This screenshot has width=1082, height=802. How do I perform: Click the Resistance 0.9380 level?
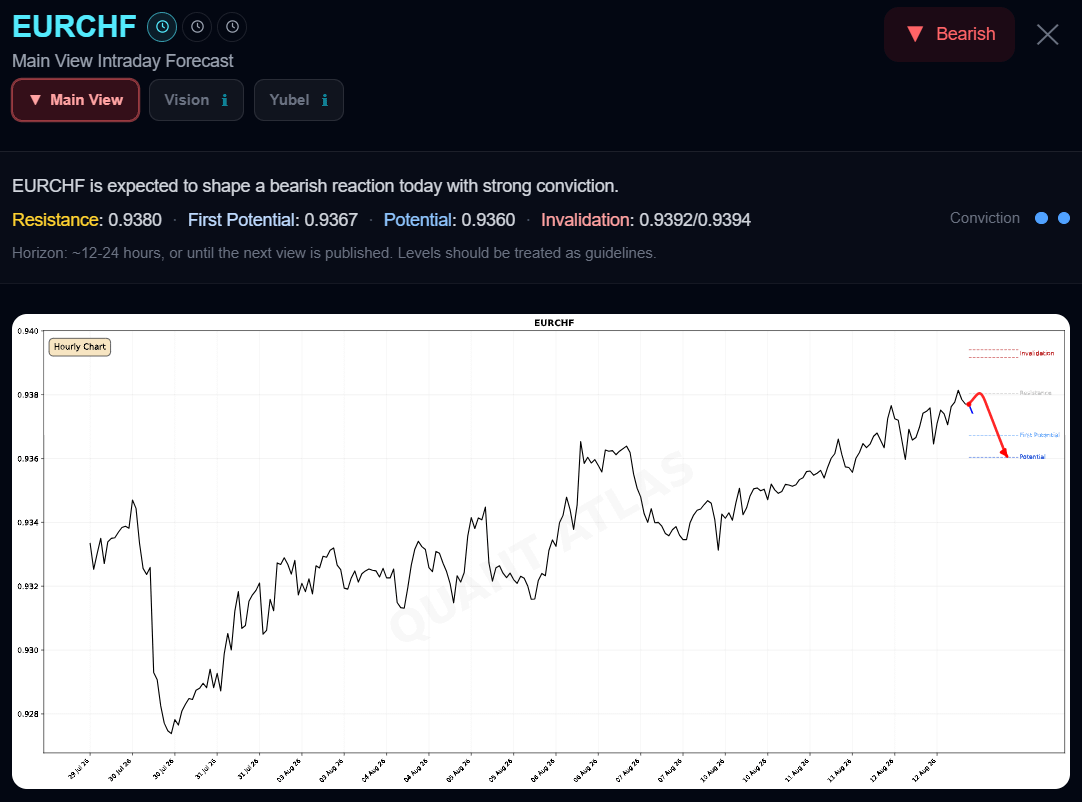tap(87, 220)
